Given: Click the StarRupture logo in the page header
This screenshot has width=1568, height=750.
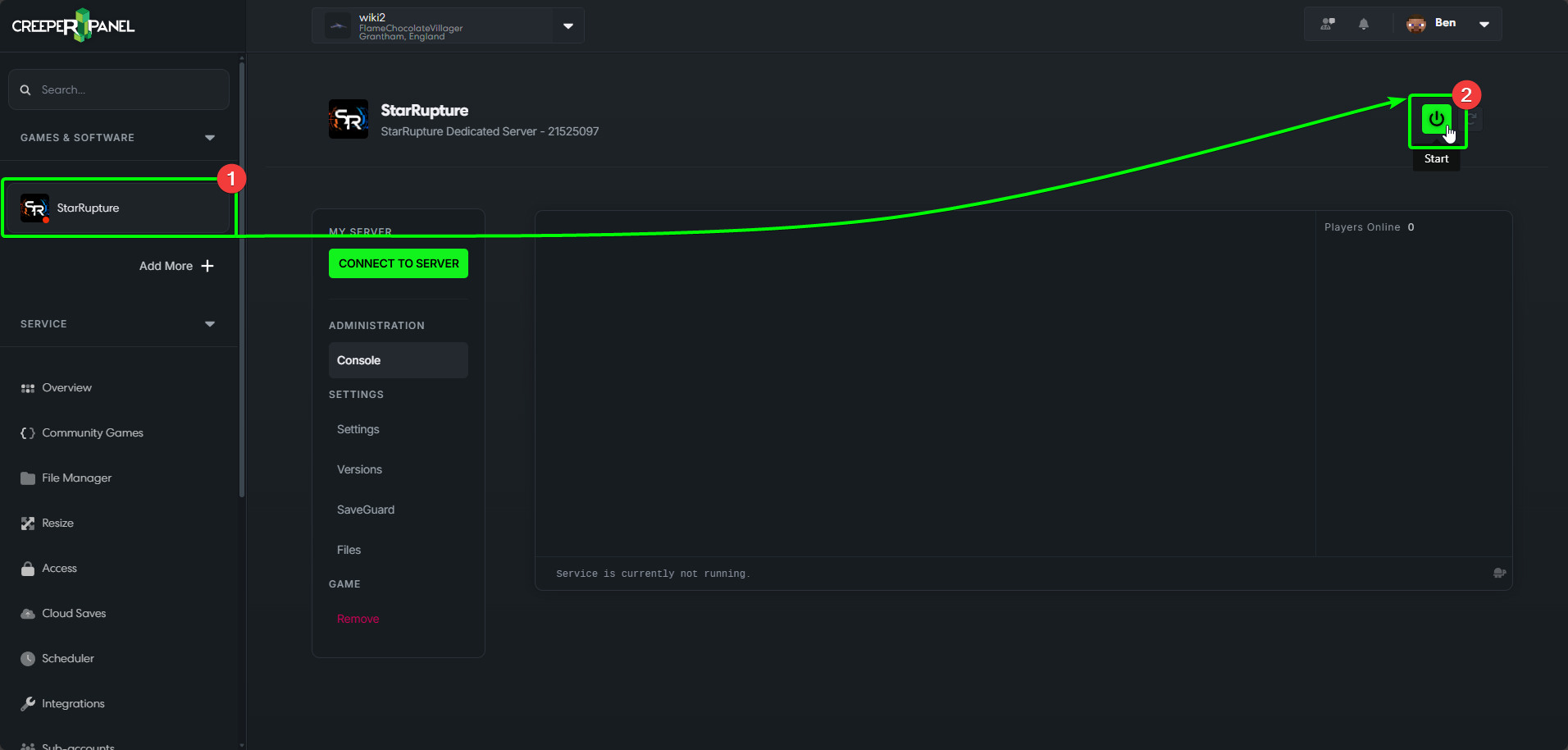Looking at the screenshot, I should (x=349, y=119).
